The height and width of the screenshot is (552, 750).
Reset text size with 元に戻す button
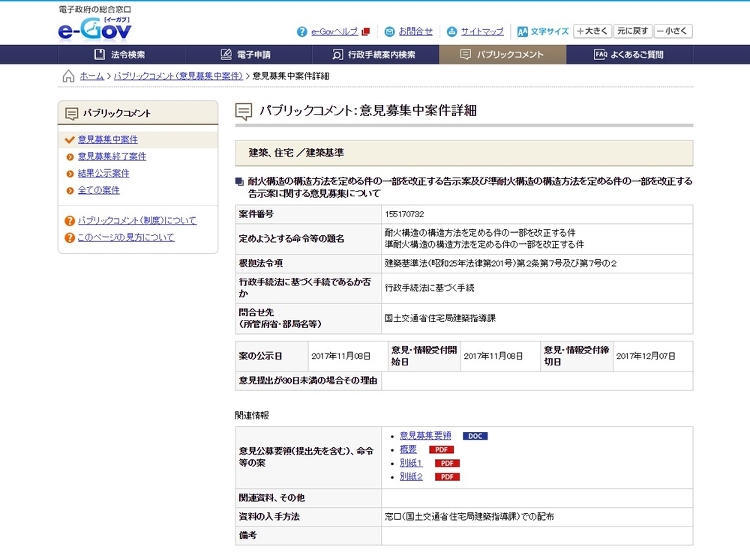tap(632, 31)
